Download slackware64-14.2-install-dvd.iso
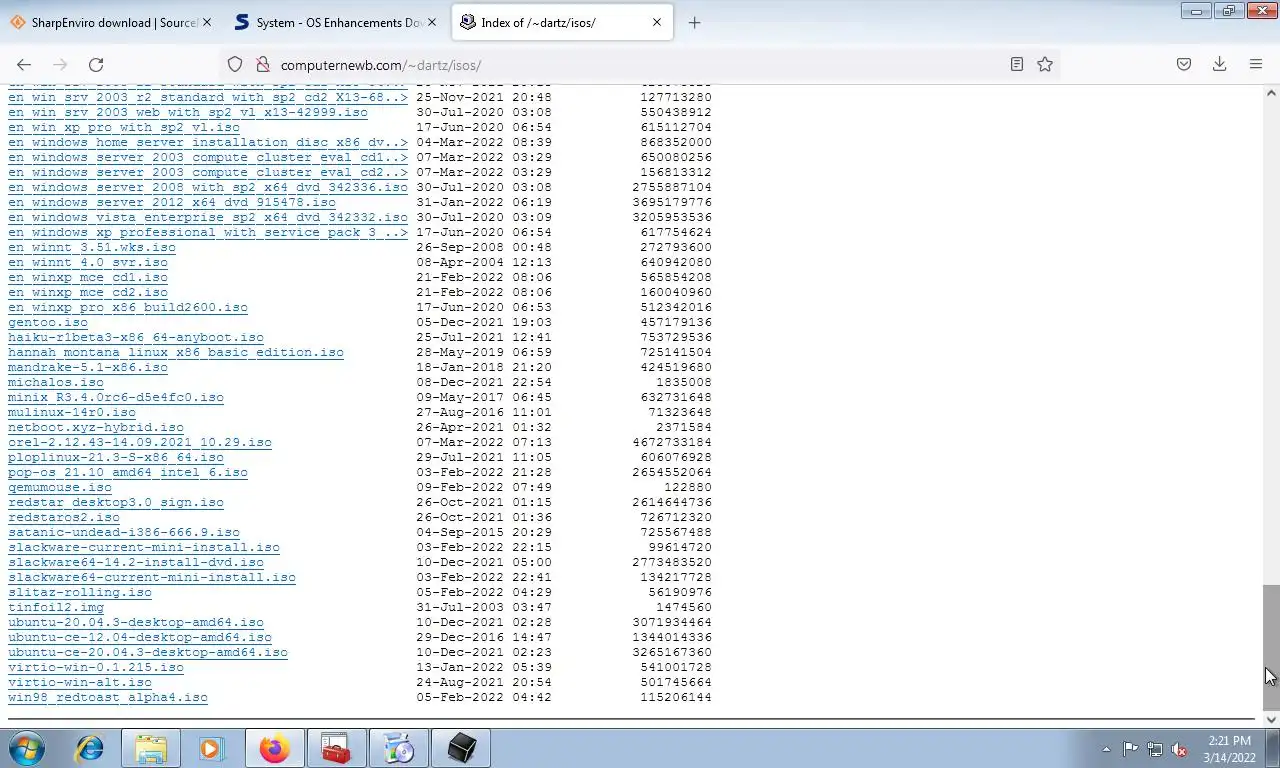Screen dimensions: 1280x768 pos(136,562)
